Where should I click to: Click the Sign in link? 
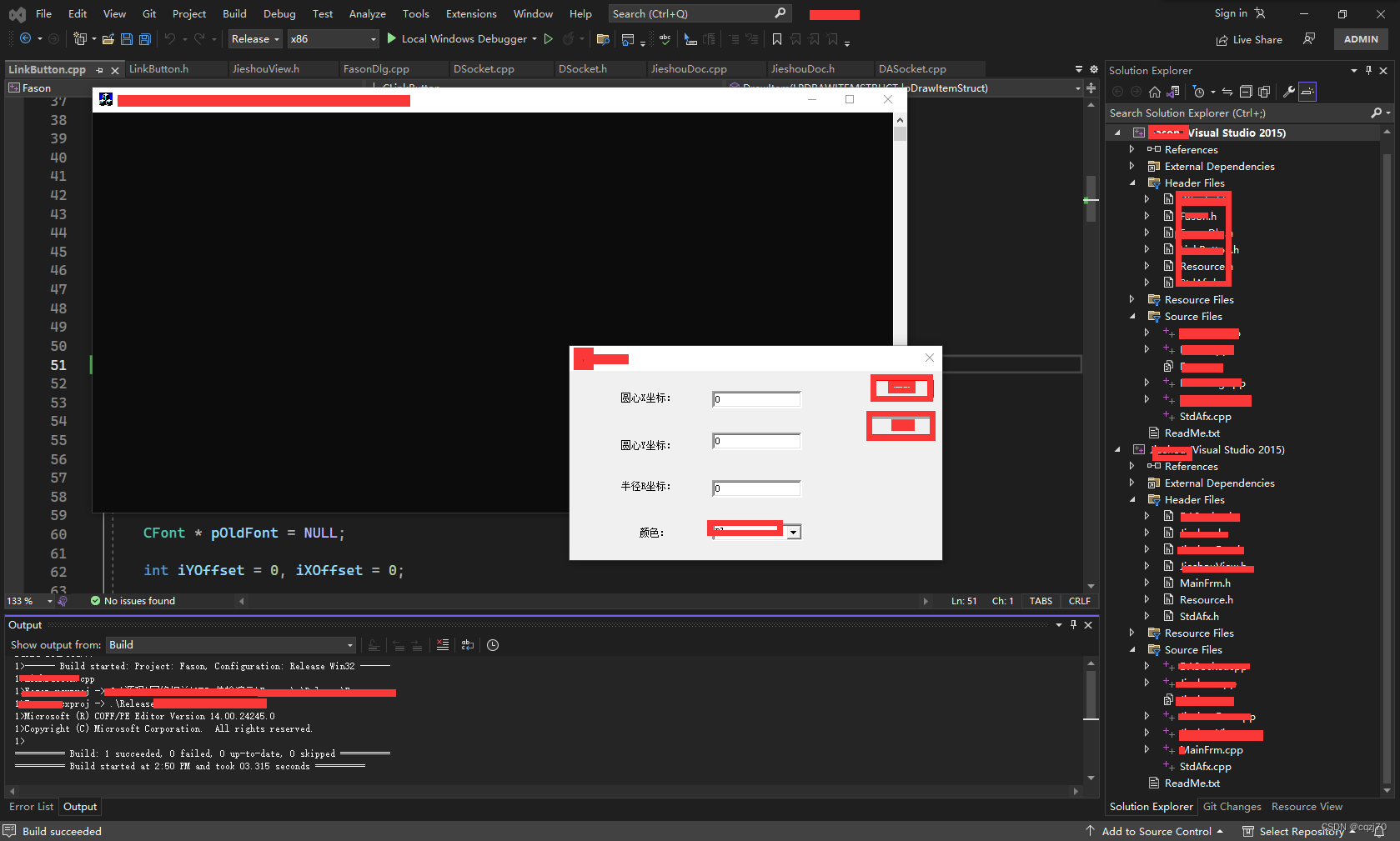(x=1231, y=13)
